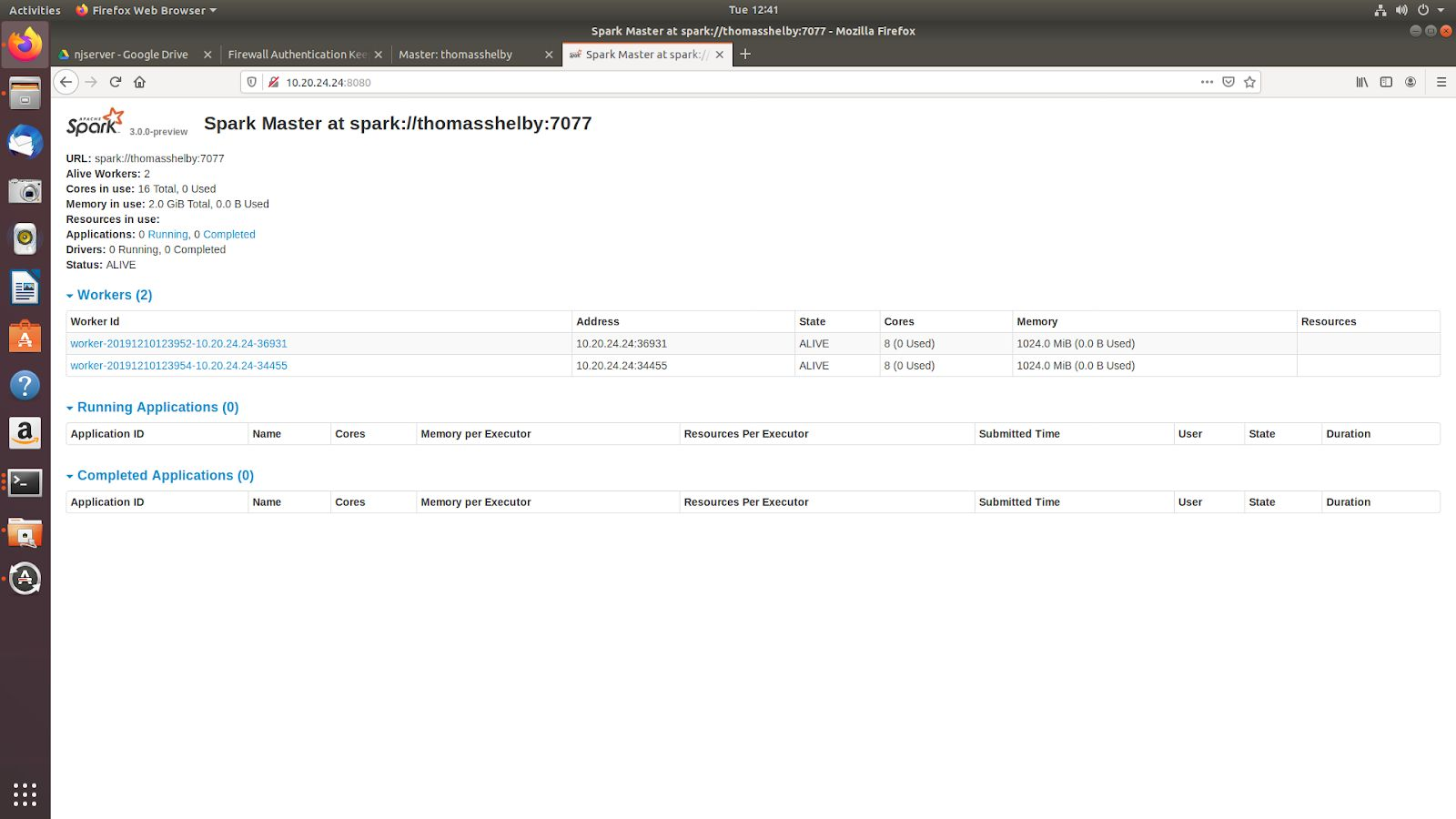Switch to the njserver - Google Drive tab

pyautogui.click(x=131, y=55)
